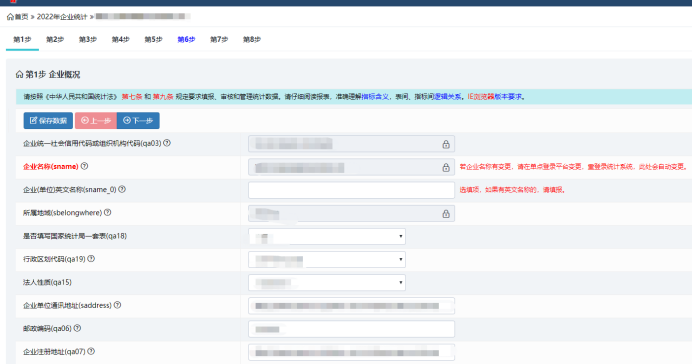Click the 企业单位通讯地址 input field
This screenshot has height=364, width=692.
(351, 306)
